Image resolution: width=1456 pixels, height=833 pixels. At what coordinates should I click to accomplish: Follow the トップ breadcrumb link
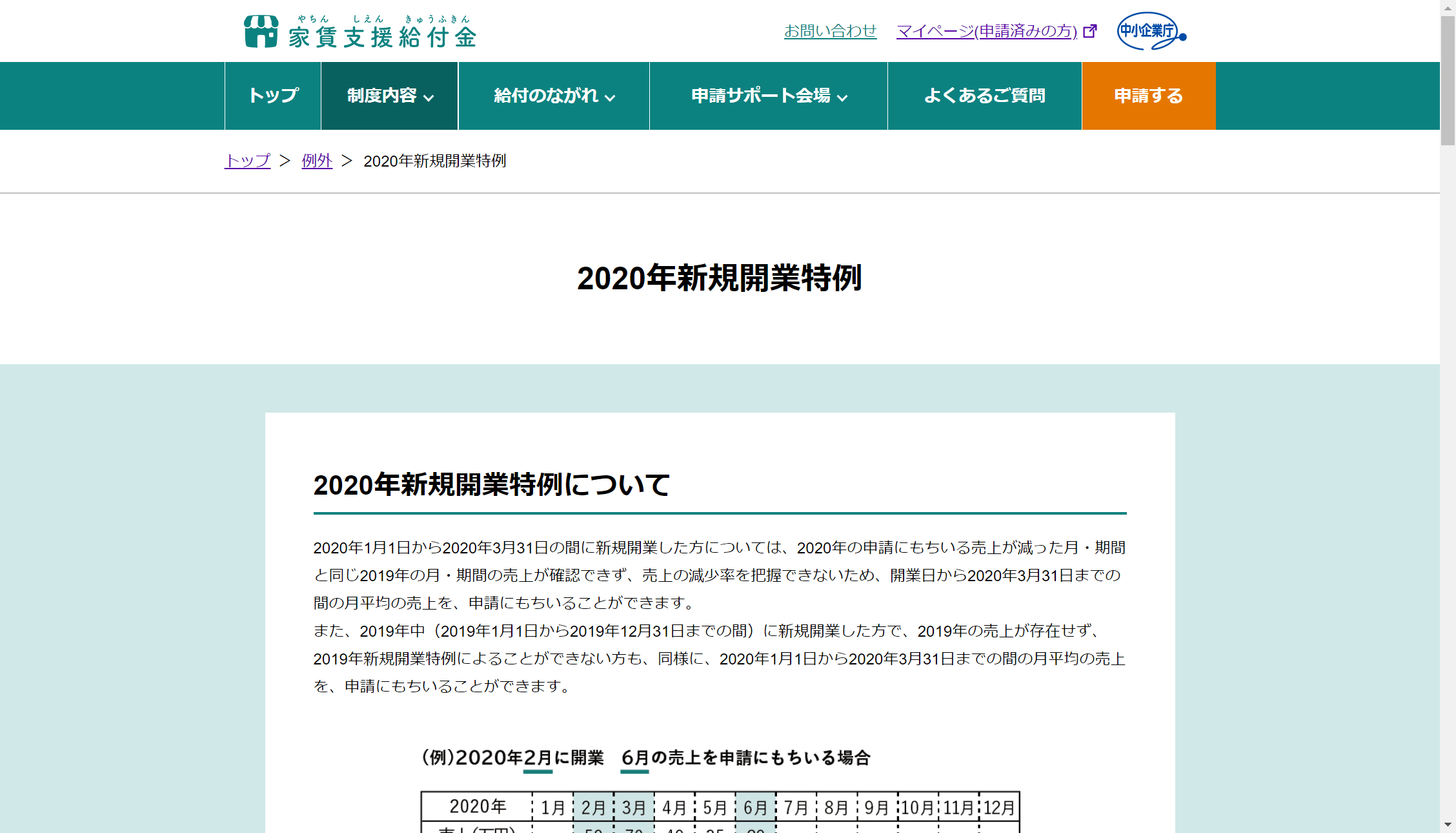(247, 161)
